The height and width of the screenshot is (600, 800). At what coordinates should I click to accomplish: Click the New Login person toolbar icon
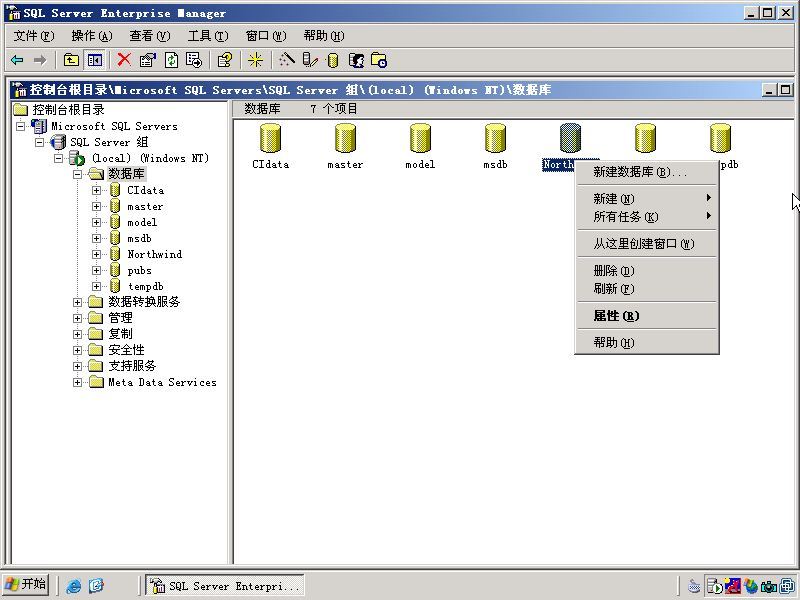point(356,60)
